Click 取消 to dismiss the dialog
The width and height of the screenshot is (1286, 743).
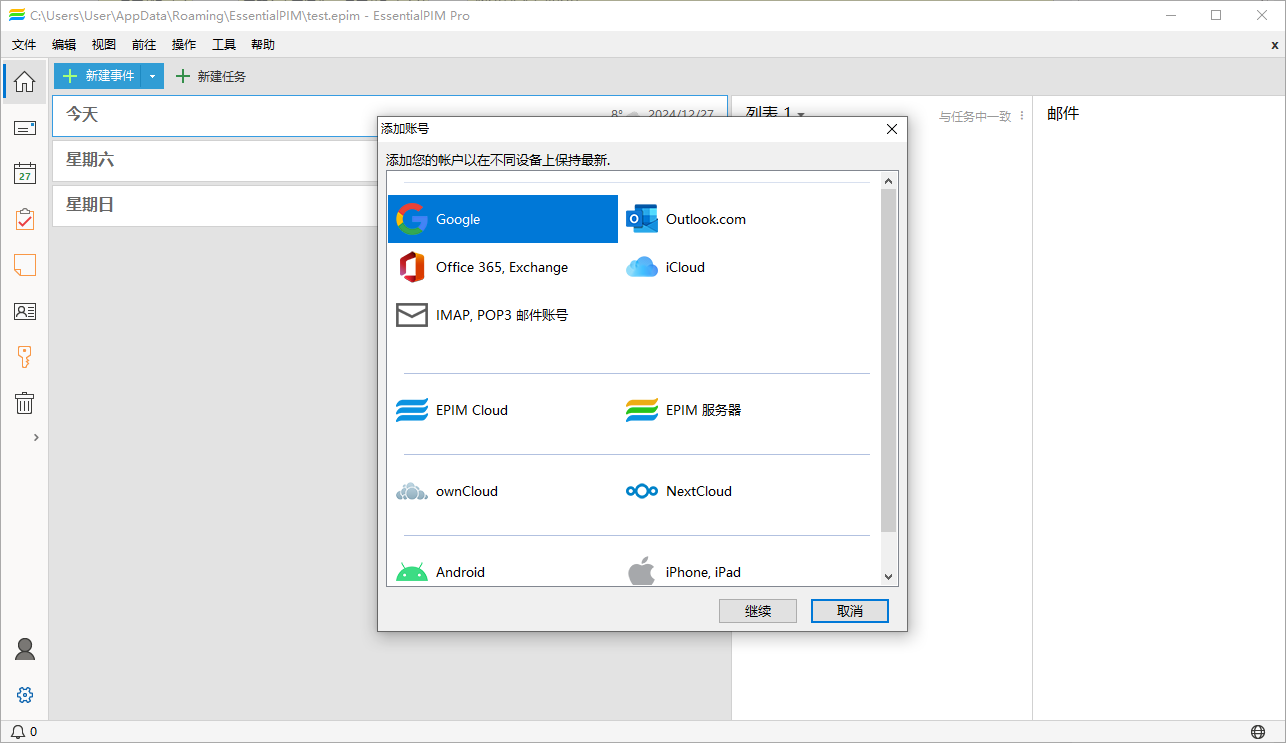tap(850, 611)
